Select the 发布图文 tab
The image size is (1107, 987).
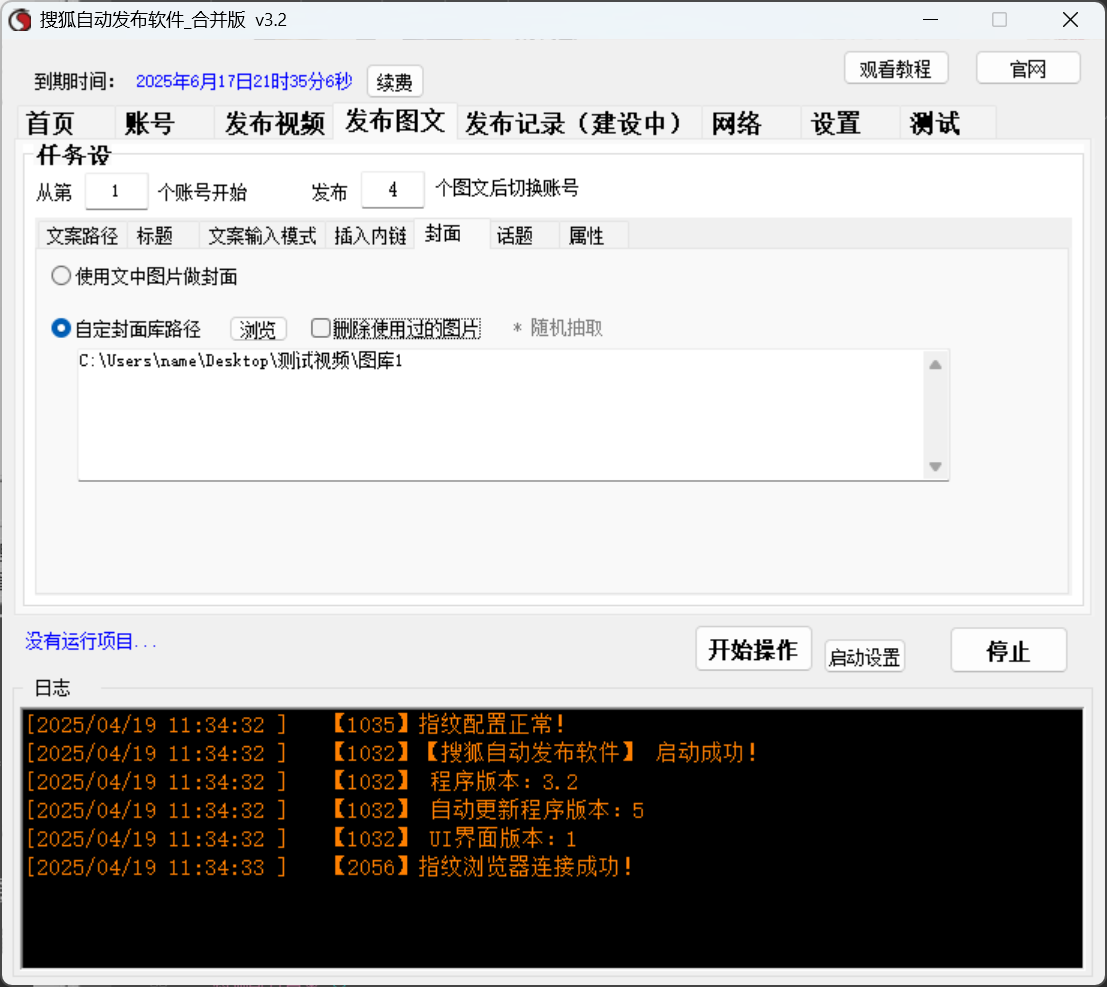[x=395, y=121]
